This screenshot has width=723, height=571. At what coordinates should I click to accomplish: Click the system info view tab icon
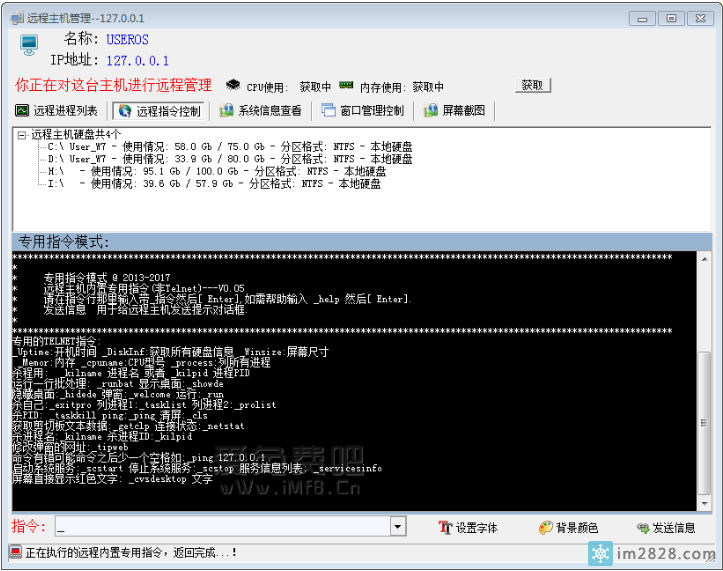[x=227, y=111]
